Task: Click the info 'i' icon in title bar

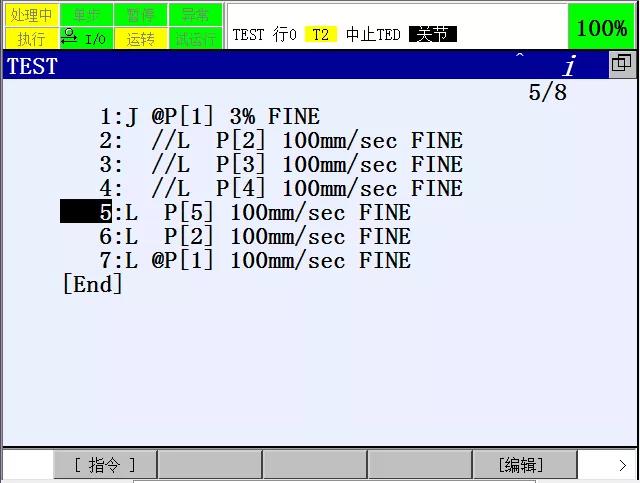Action: click(570, 66)
